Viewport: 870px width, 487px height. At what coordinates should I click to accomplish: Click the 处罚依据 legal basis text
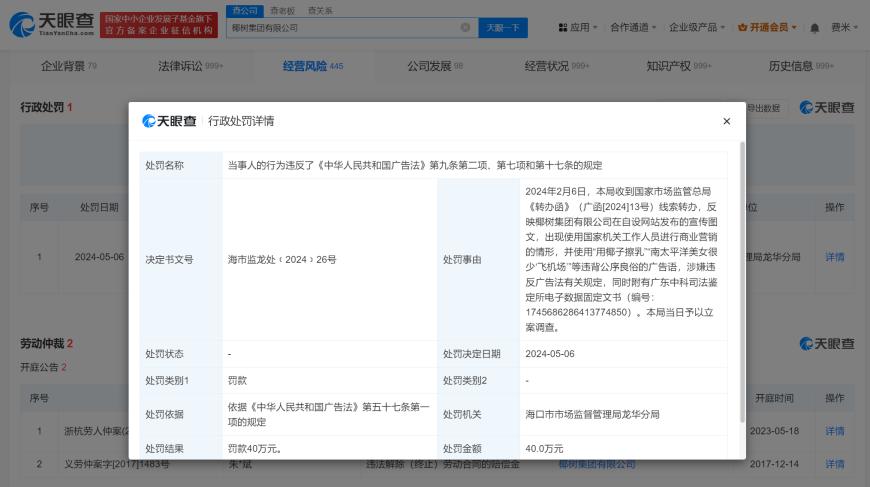tap(328, 414)
